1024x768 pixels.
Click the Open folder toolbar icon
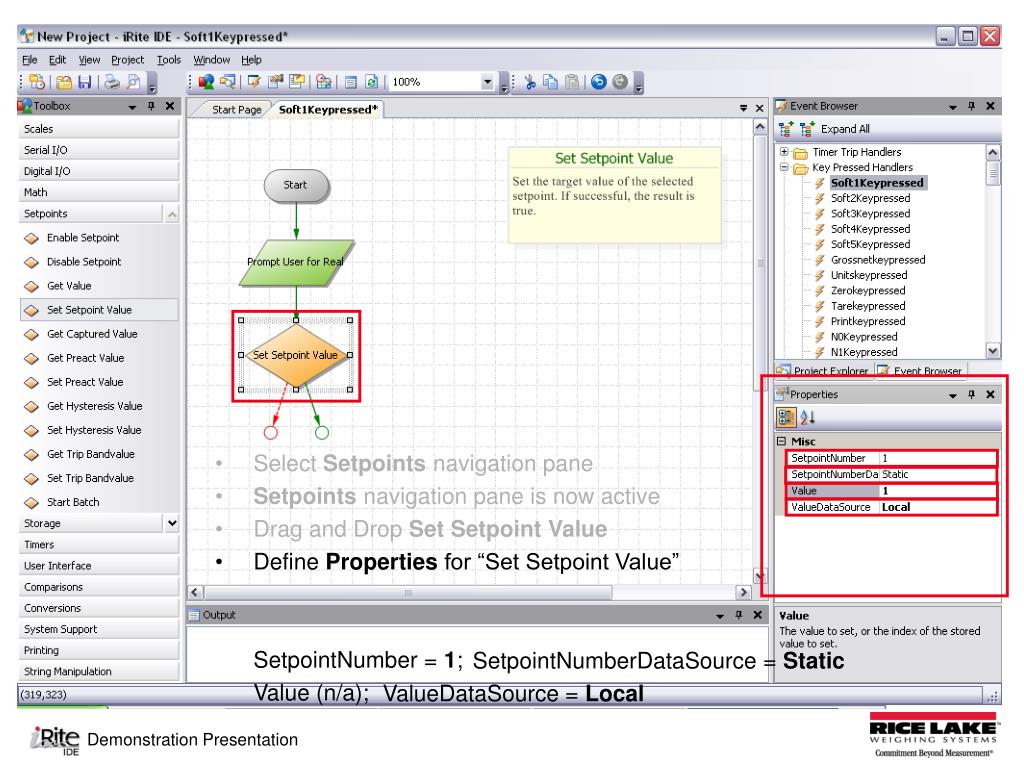tap(63, 82)
